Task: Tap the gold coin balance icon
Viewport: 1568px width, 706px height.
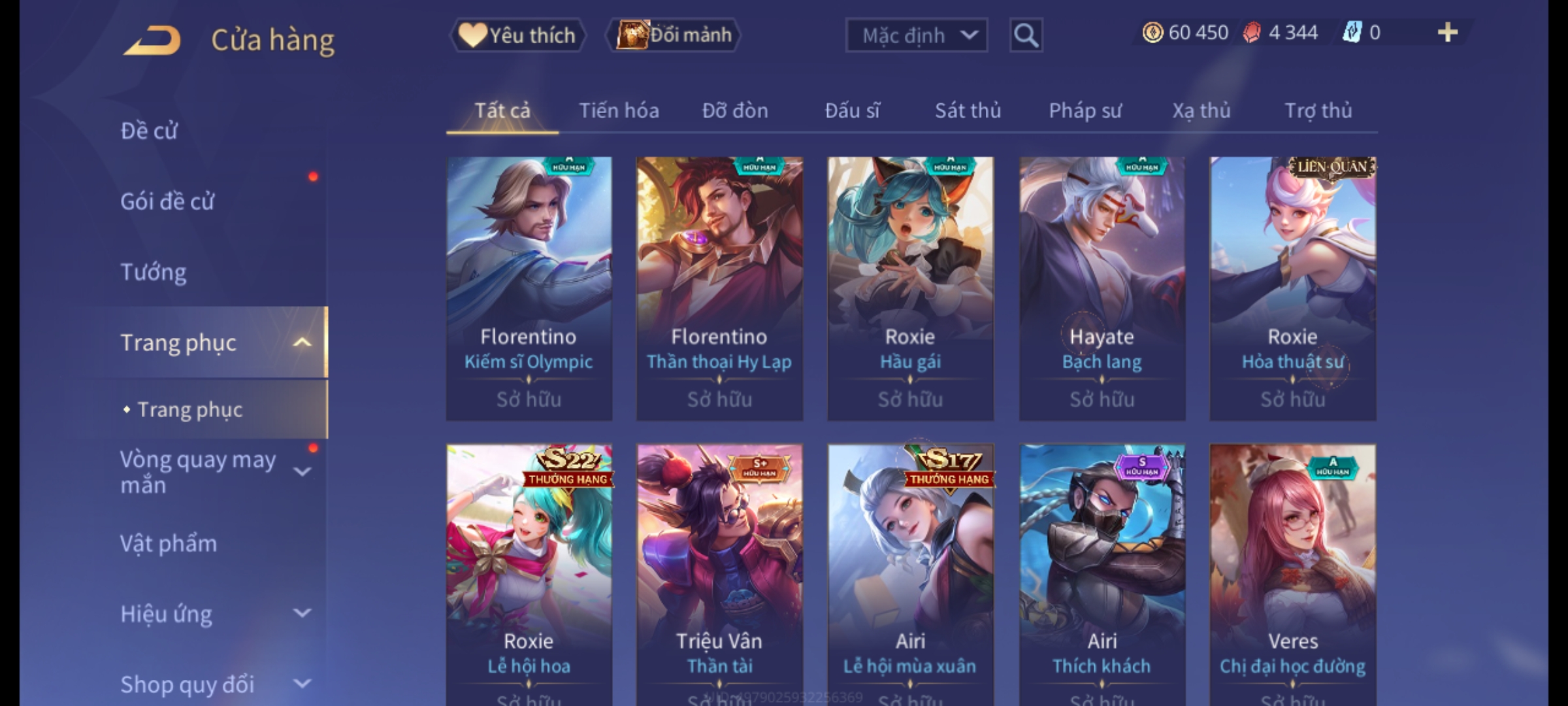Action: point(1152,33)
